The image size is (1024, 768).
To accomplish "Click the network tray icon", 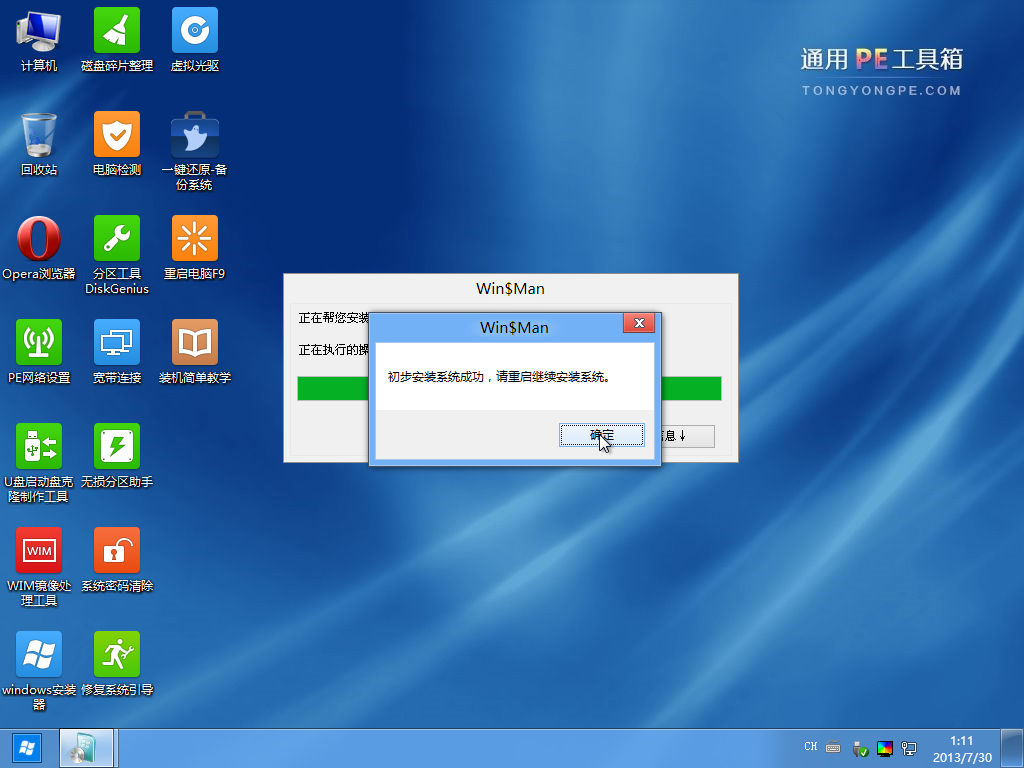I will (908, 748).
